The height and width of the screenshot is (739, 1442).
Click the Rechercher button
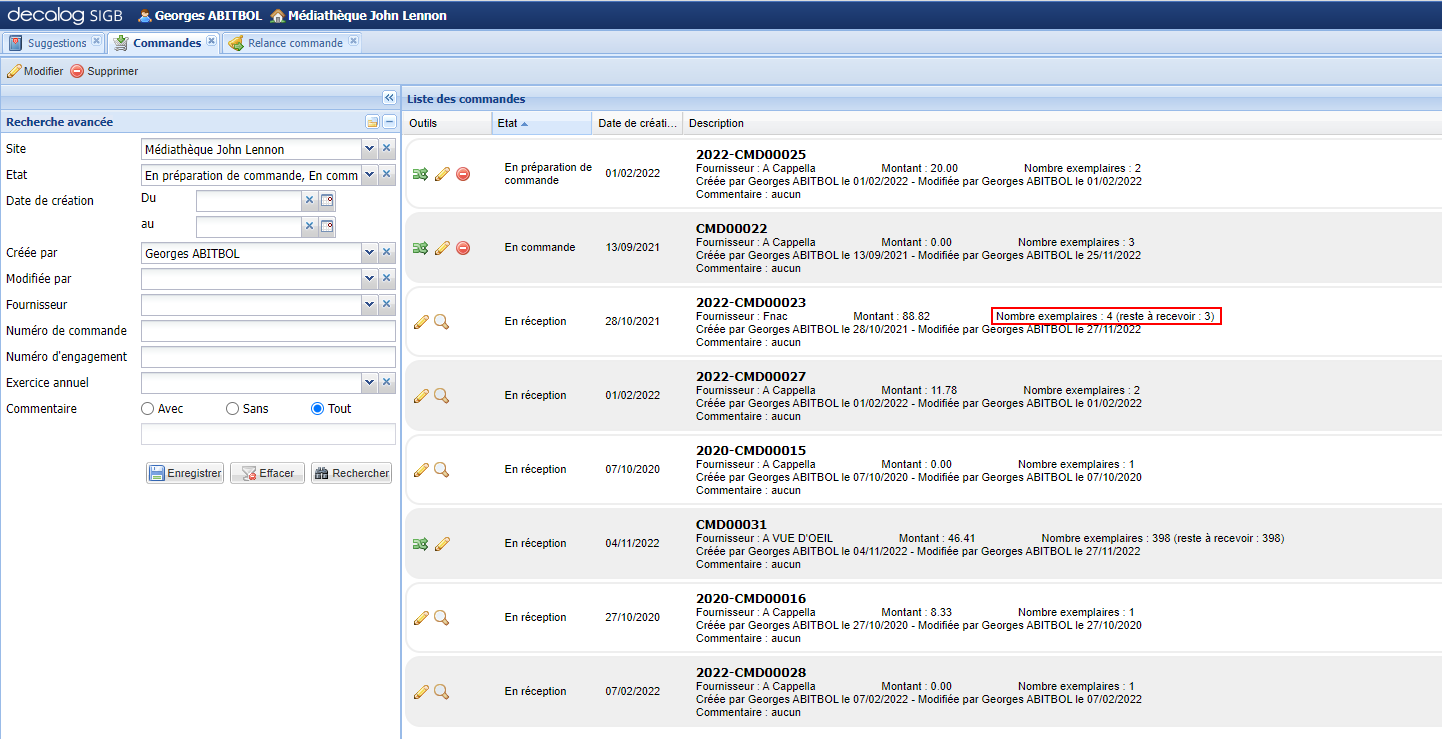point(351,472)
